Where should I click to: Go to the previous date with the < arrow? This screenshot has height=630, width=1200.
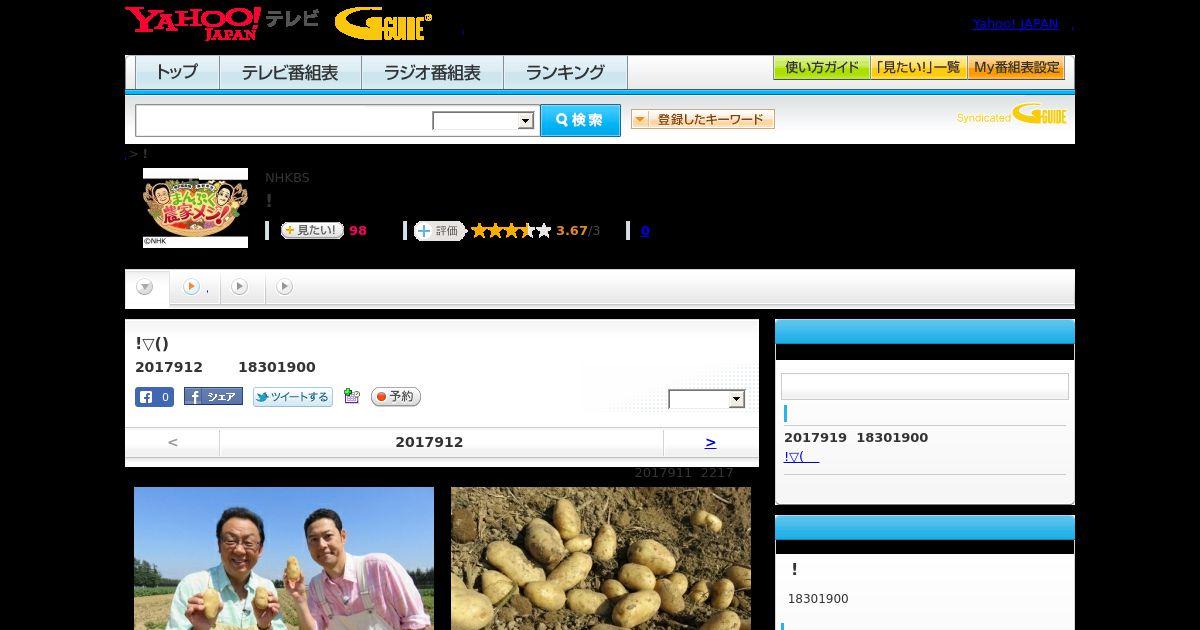pos(173,442)
